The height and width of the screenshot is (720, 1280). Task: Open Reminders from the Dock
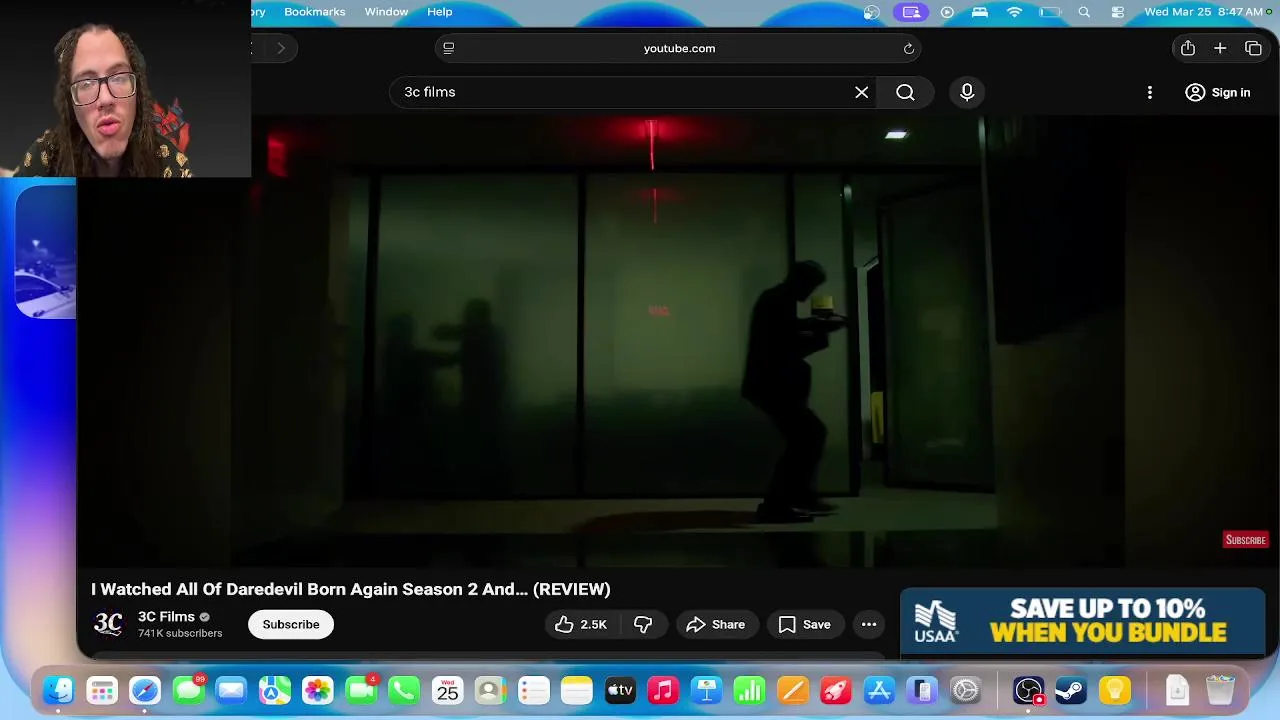(534, 690)
